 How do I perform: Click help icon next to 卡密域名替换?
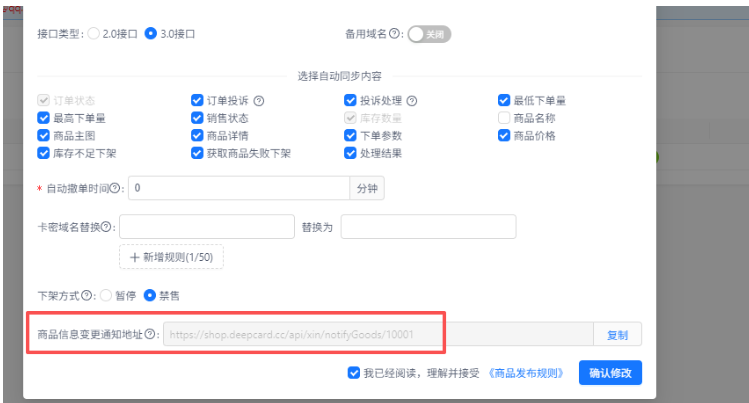[110, 227]
